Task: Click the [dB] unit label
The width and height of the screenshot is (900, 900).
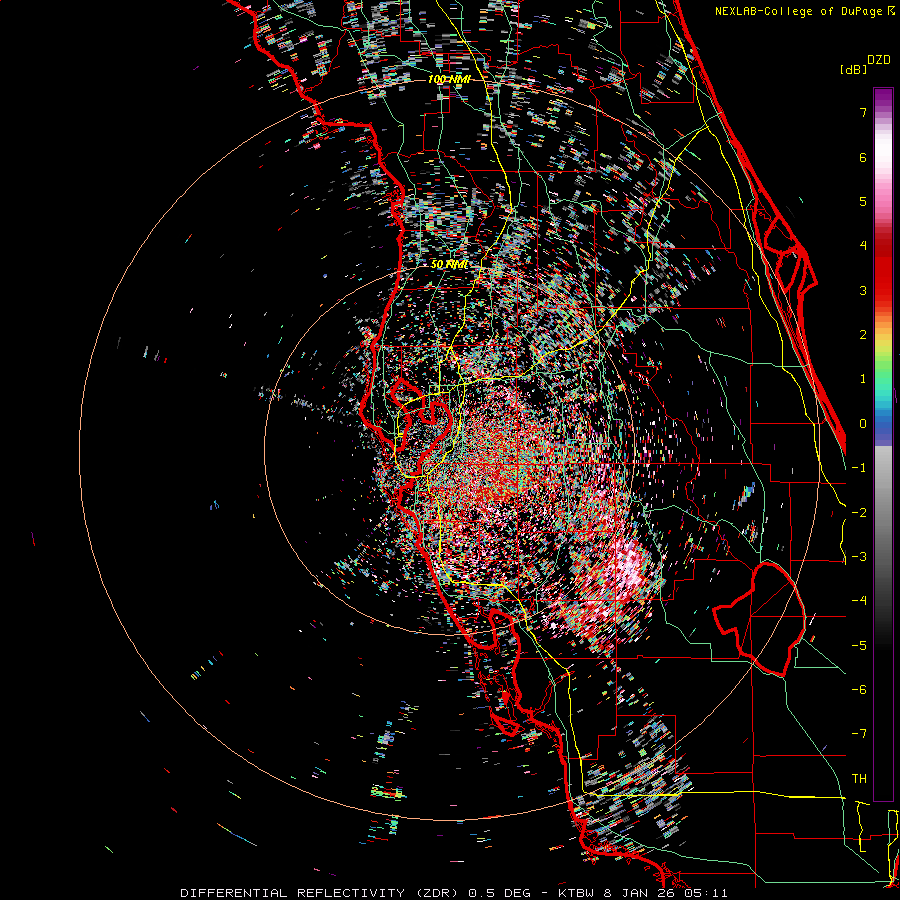Action: point(854,69)
